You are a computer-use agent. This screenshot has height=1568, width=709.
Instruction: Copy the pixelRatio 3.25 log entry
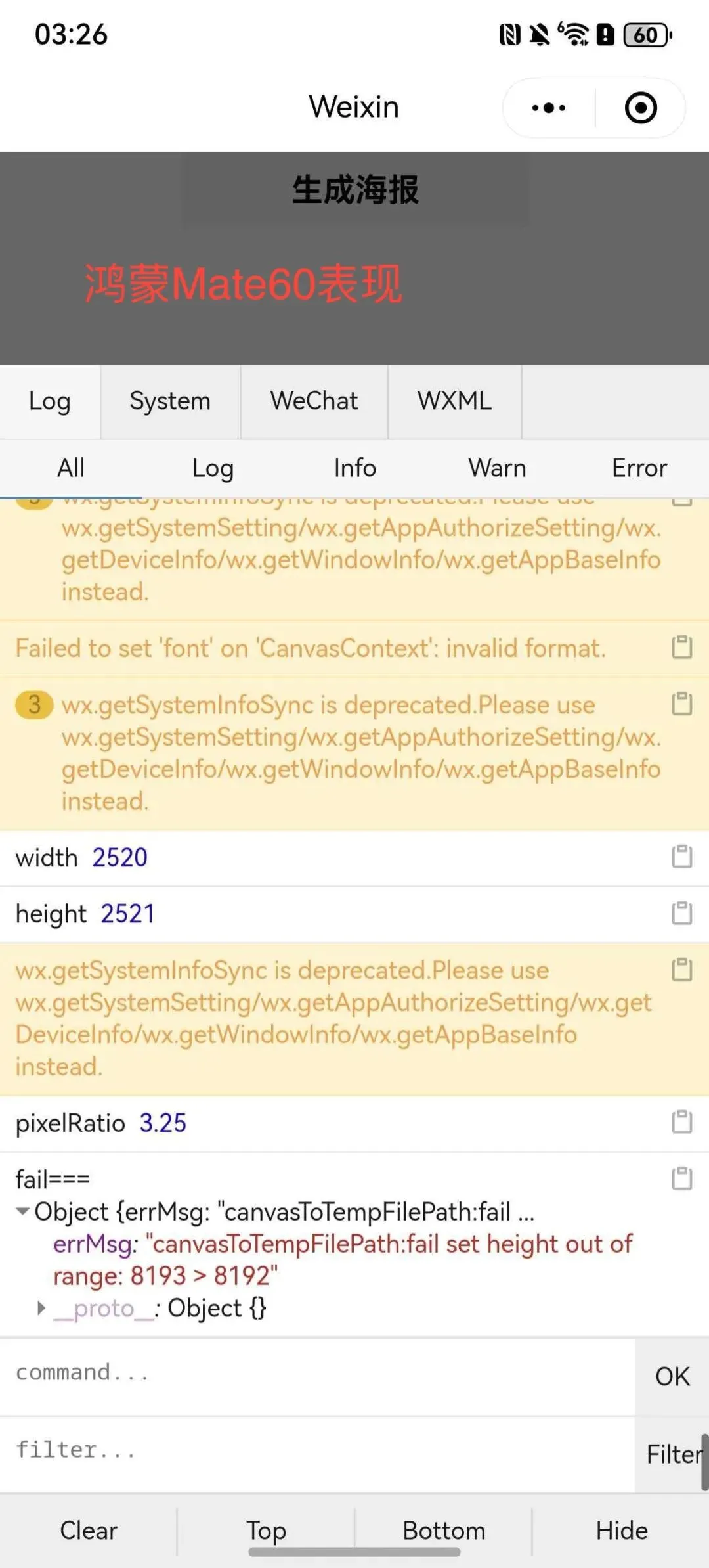click(682, 1122)
